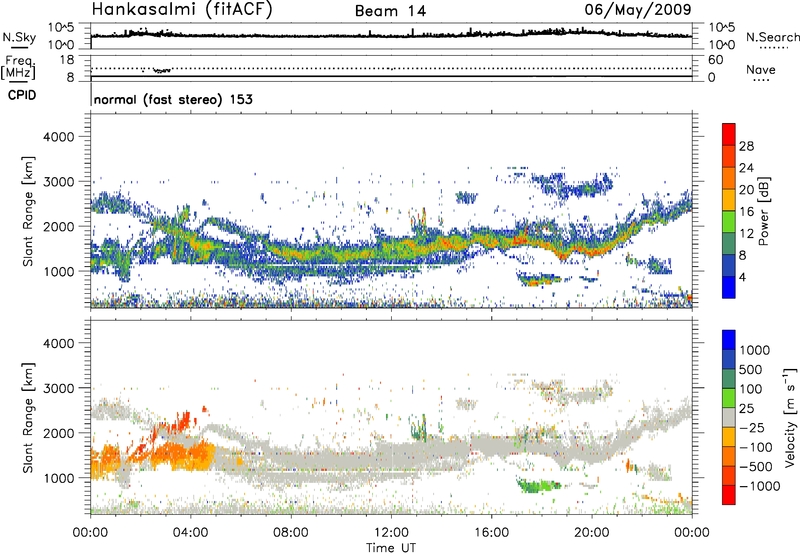
Task: Select the -100 label on velocity colorbar
Action: tap(756, 447)
